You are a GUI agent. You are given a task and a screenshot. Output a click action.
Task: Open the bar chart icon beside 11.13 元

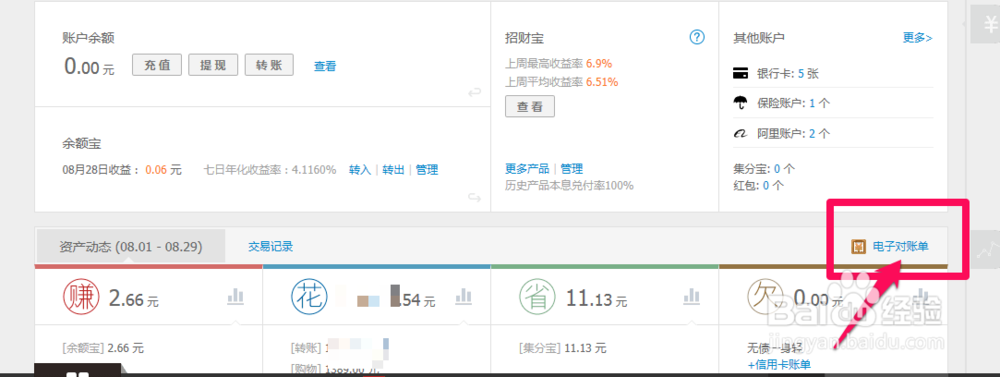click(691, 296)
